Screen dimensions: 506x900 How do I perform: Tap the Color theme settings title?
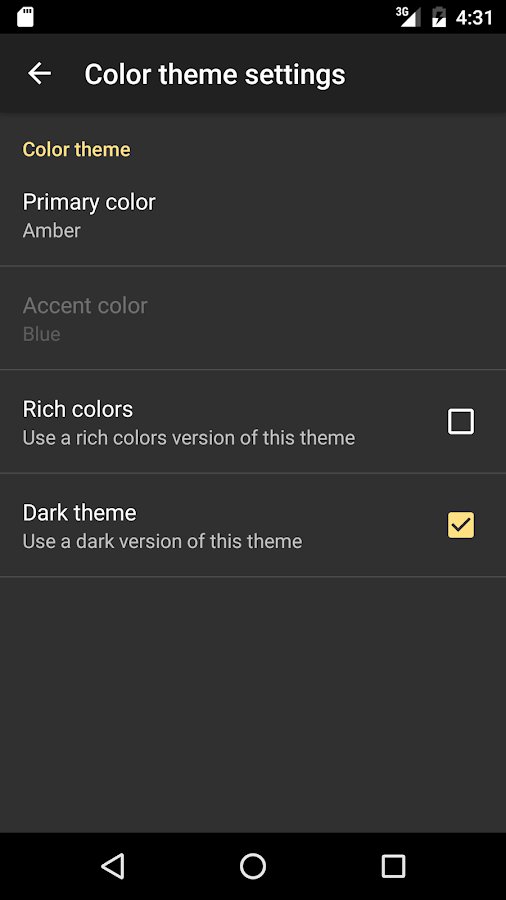point(215,75)
